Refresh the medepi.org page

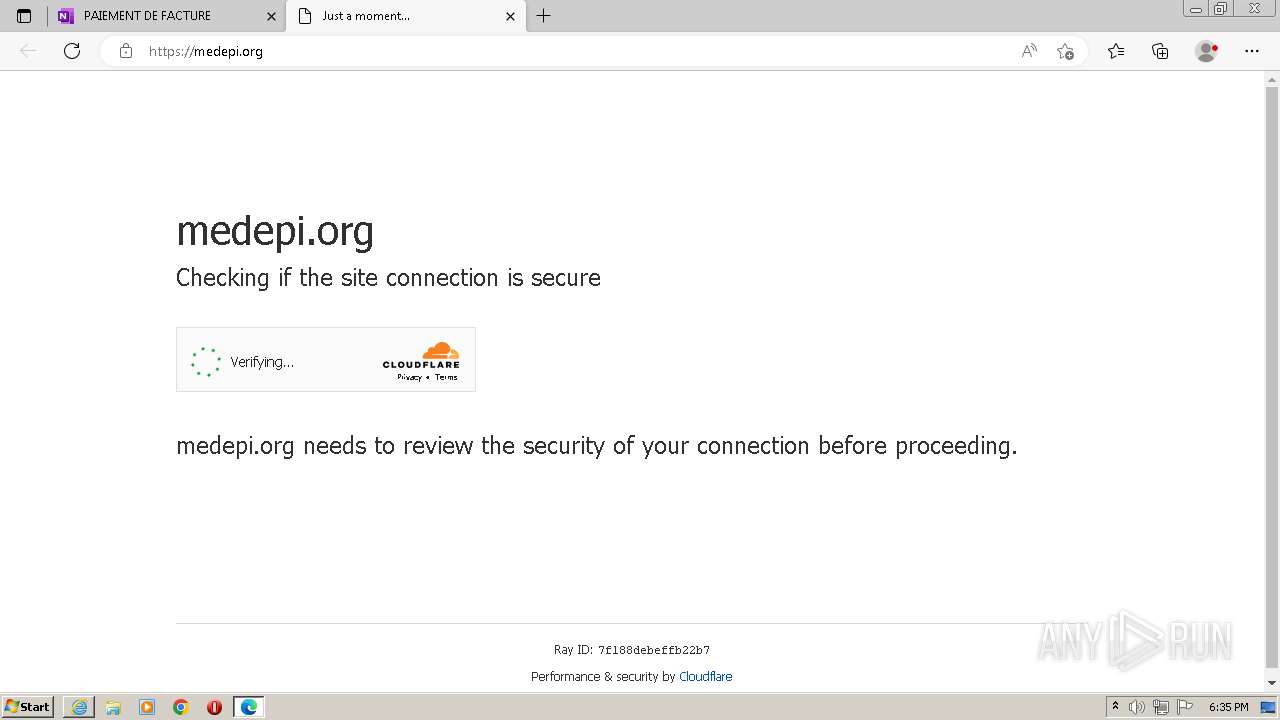click(x=72, y=51)
